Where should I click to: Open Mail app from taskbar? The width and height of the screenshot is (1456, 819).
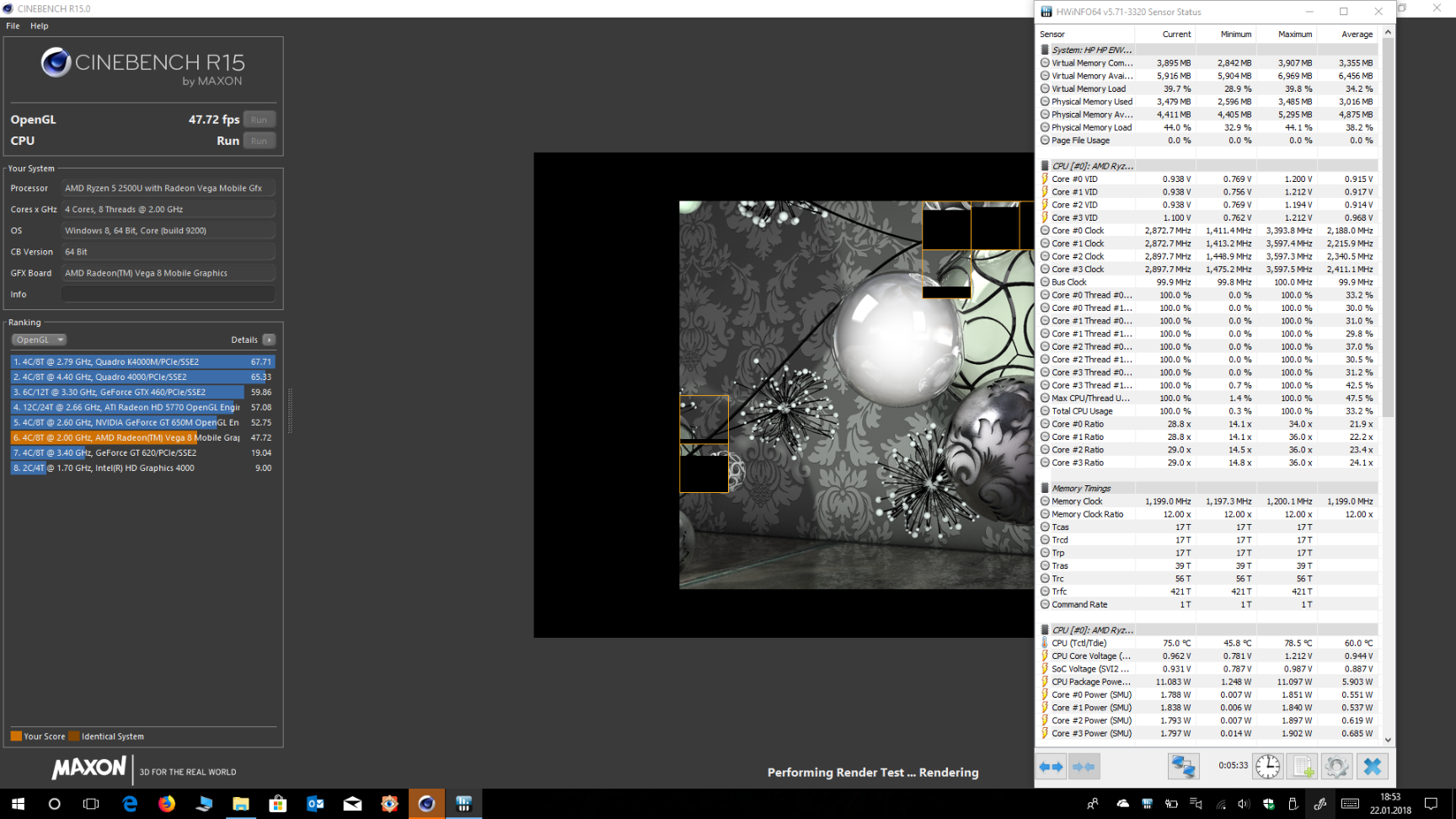pos(352,804)
